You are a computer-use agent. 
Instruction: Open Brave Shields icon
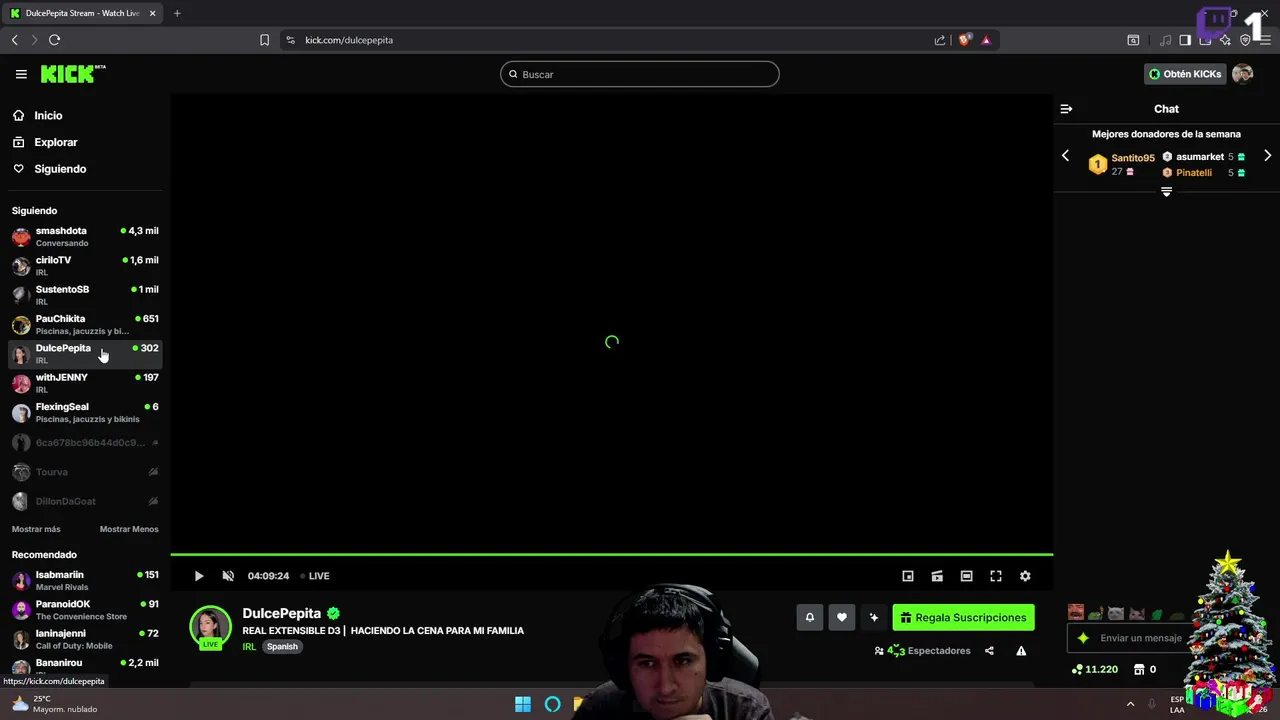964,40
